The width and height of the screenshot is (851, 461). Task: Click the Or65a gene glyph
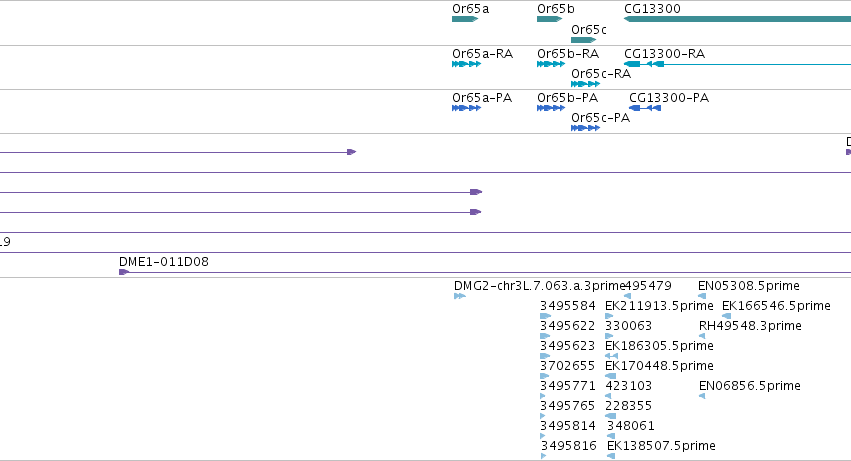pos(465,19)
